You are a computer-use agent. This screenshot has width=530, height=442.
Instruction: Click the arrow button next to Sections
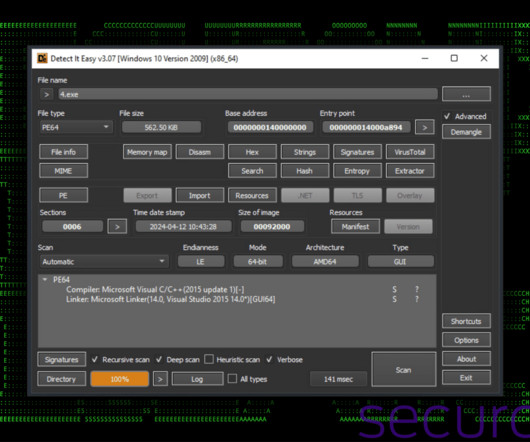[117, 226]
